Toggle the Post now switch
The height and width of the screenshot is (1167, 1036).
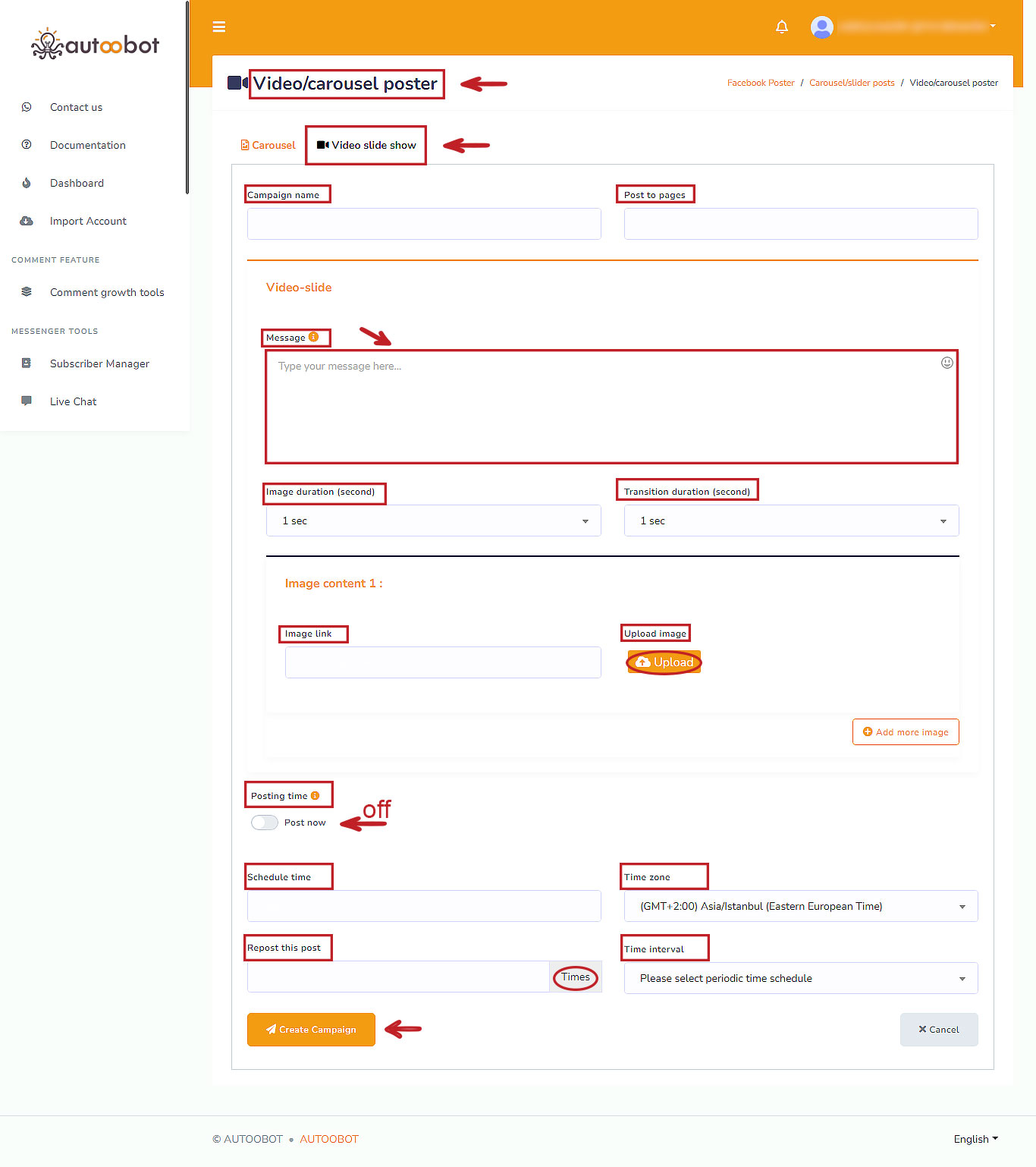click(x=265, y=823)
